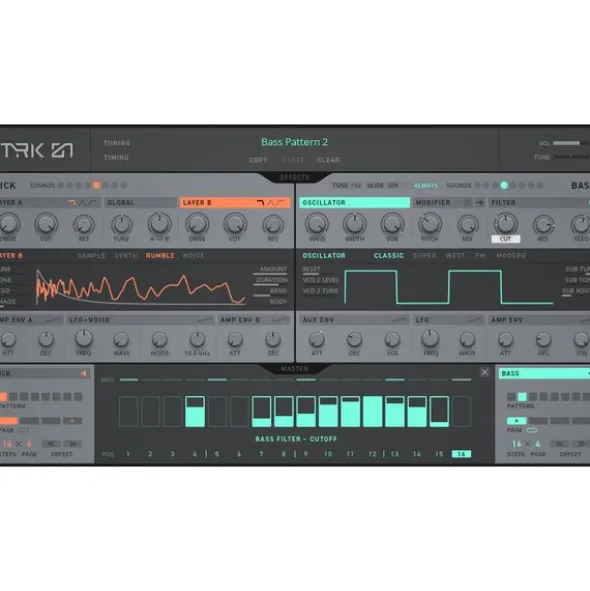Select the bass FILTER section header
The image size is (590, 591).
point(539,202)
